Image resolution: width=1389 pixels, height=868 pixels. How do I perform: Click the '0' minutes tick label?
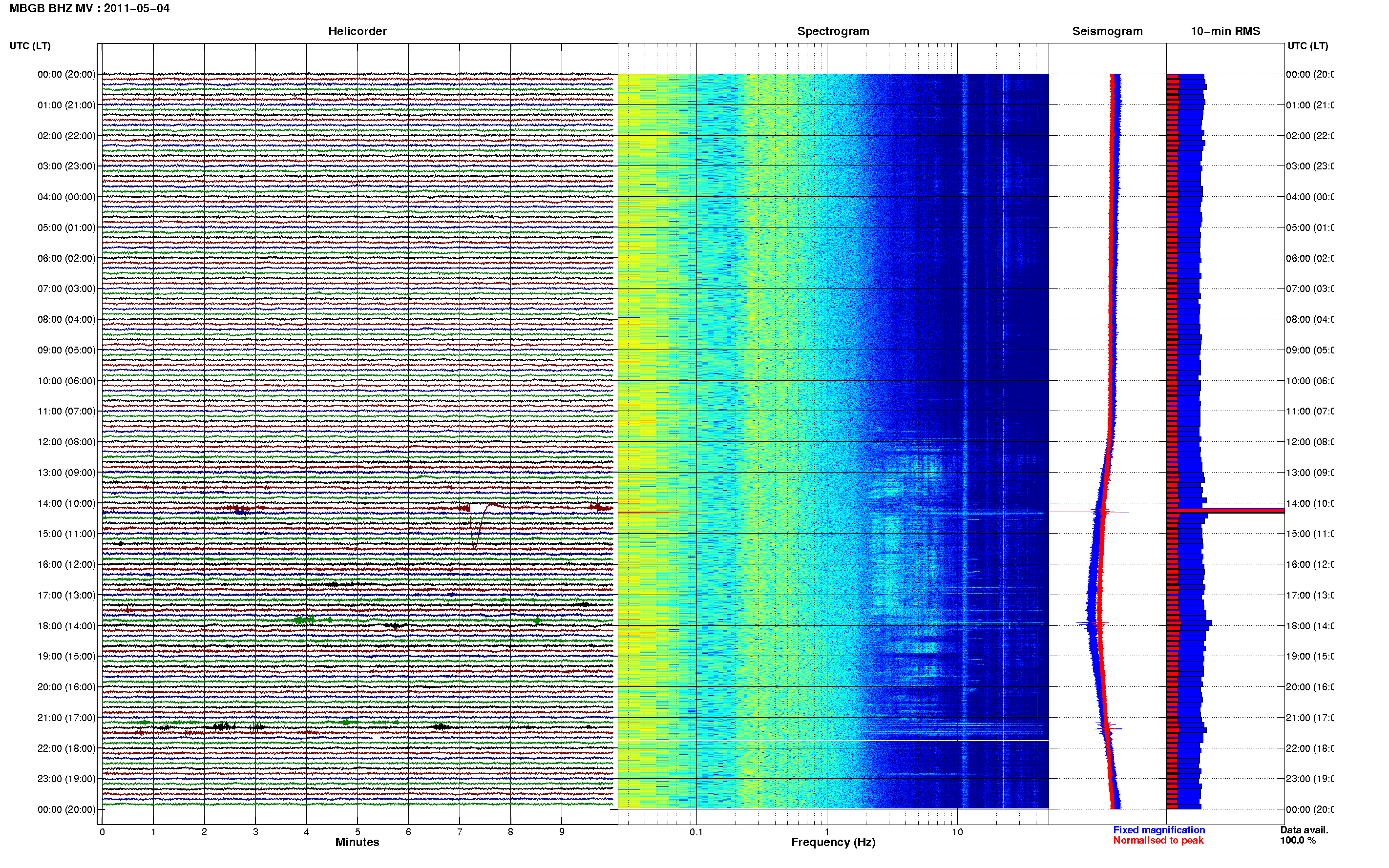point(102,832)
